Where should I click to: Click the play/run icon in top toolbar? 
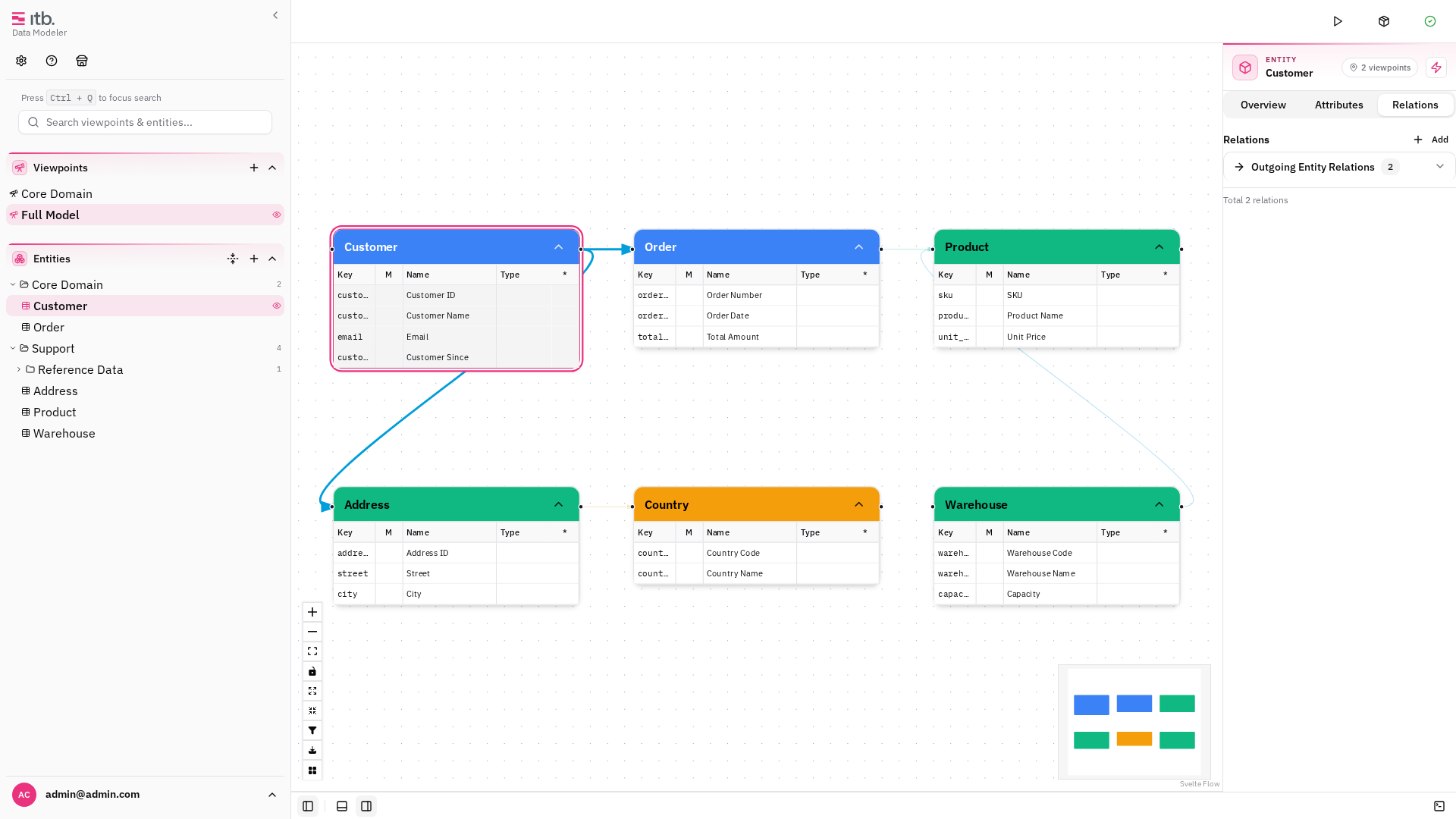1338,21
